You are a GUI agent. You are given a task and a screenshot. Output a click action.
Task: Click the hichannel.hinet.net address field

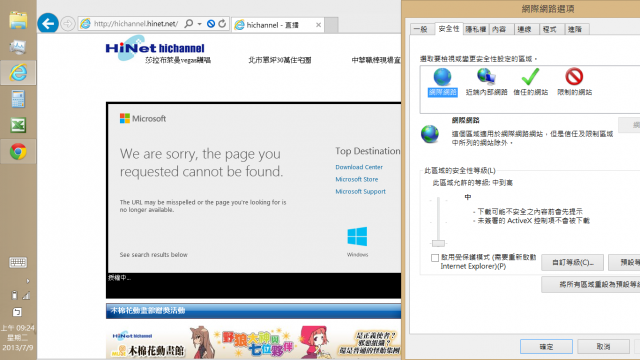pyautogui.click(x=135, y=24)
